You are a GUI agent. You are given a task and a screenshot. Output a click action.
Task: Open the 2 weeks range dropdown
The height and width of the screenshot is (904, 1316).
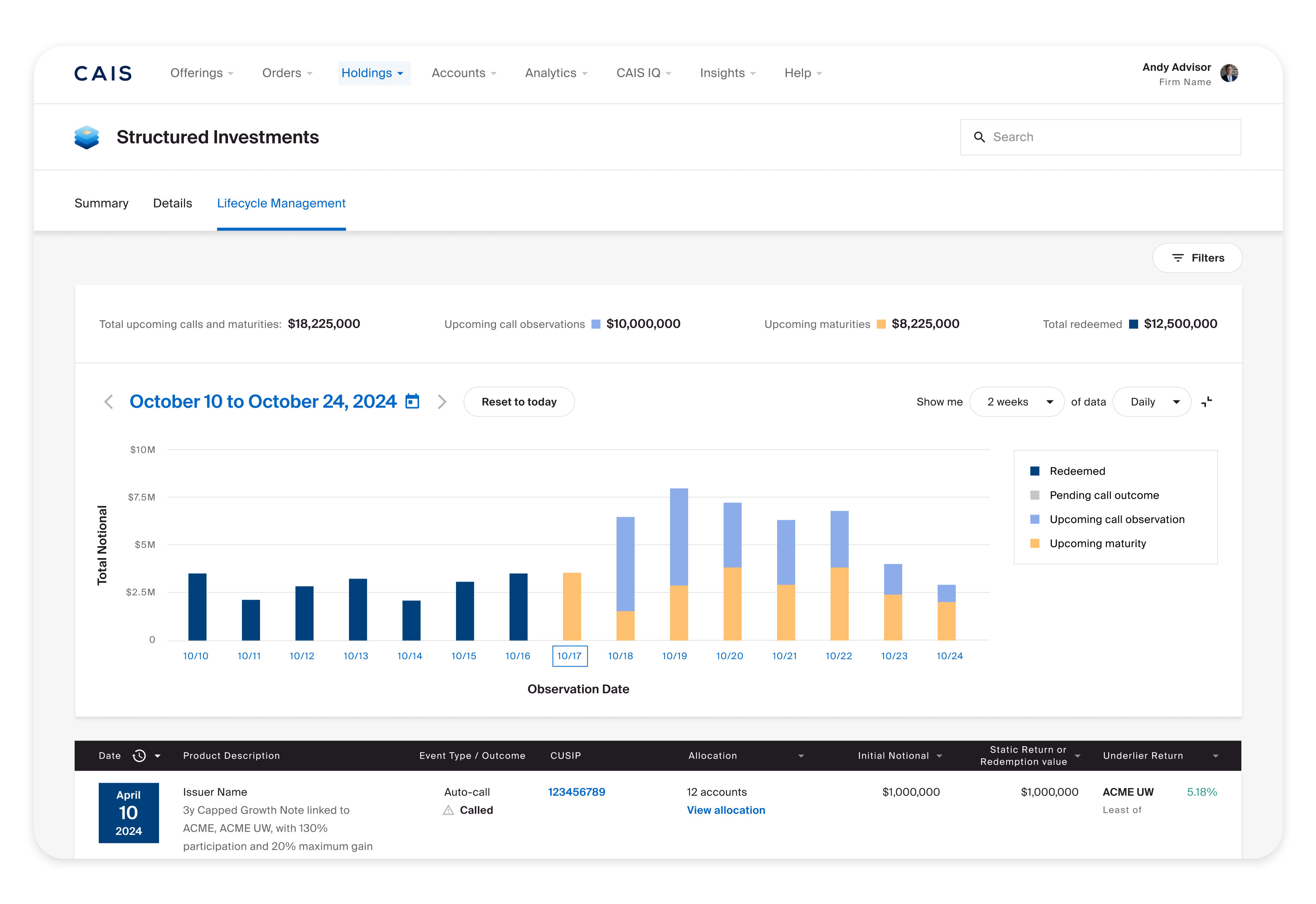coord(1017,402)
